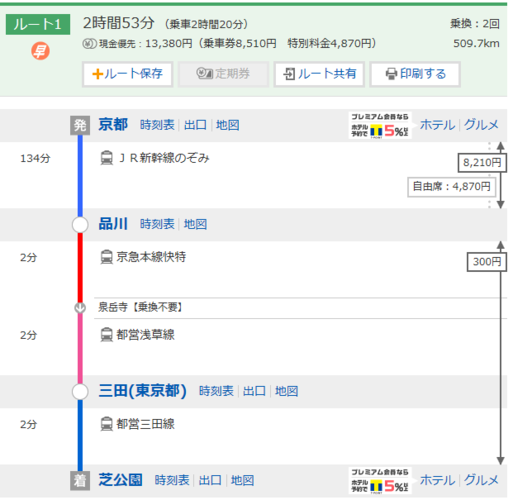Click ホテル link in 芝公園 row
The image size is (513, 500).
(x=437, y=480)
